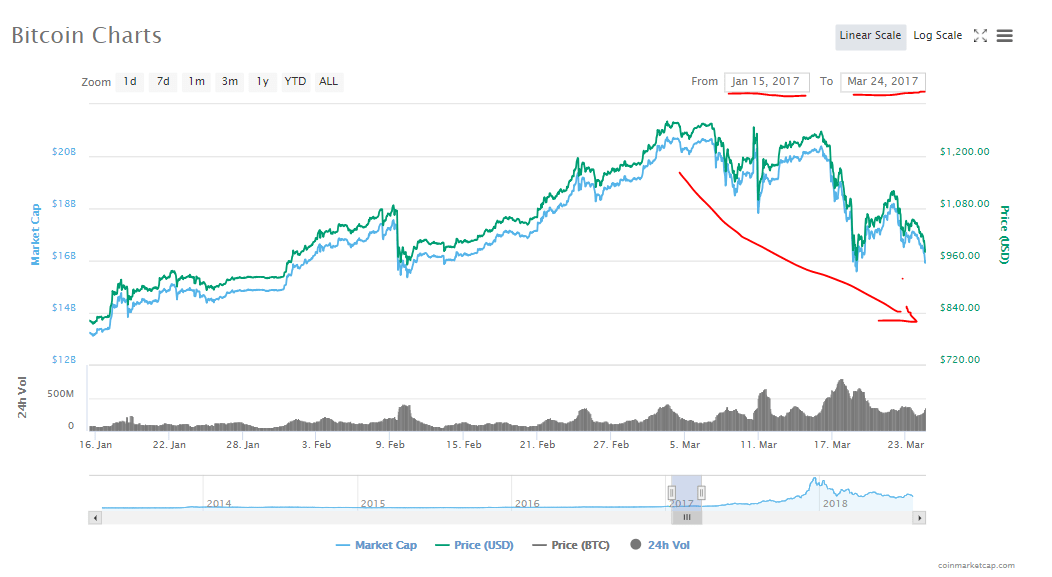1052x577 pixels.
Task: Select the 1m zoom range
Action: coord(196,81)
